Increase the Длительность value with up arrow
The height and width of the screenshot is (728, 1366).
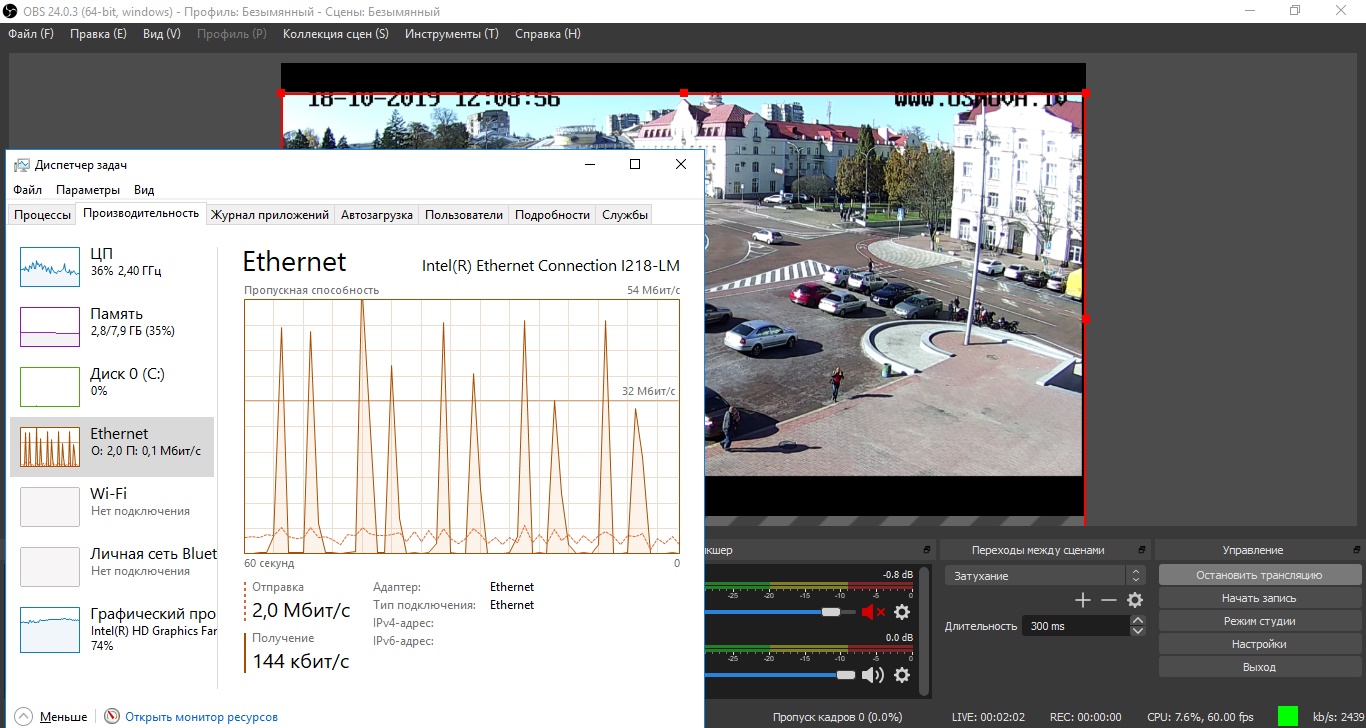[1137, 621]
